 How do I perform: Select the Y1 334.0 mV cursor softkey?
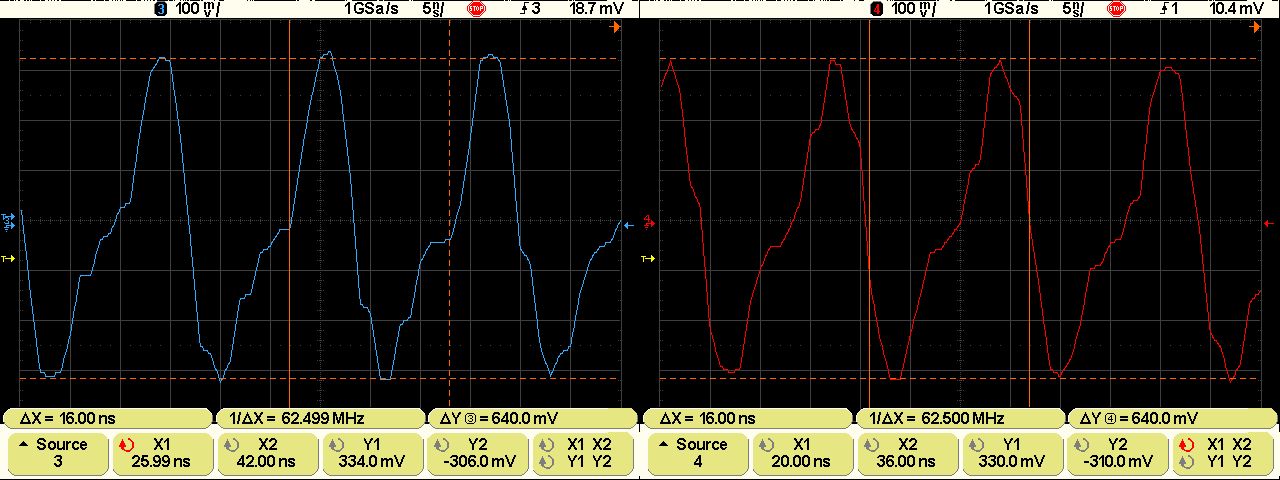click(373, 453)
